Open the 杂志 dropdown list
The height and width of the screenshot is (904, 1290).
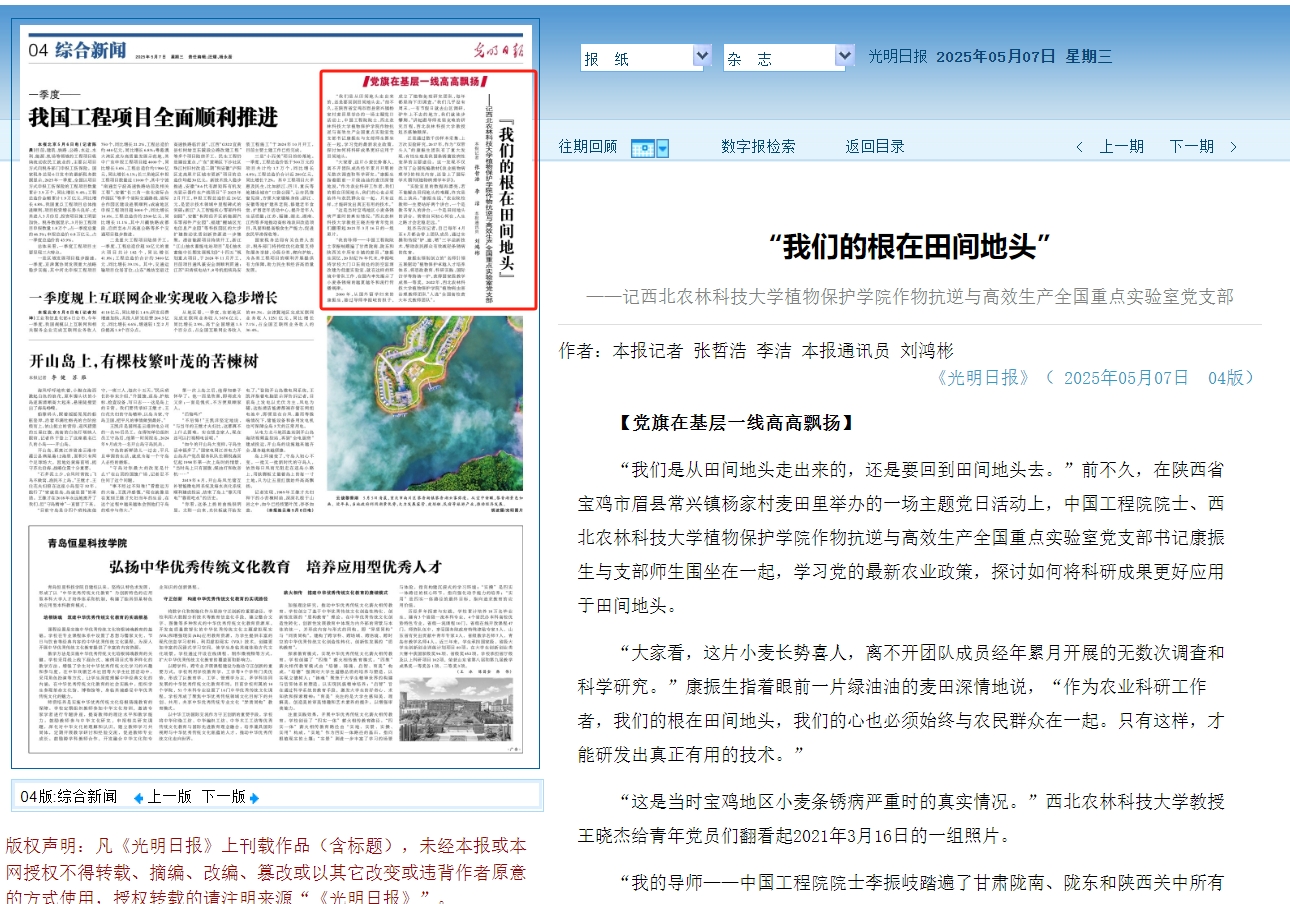click(789, 57)
